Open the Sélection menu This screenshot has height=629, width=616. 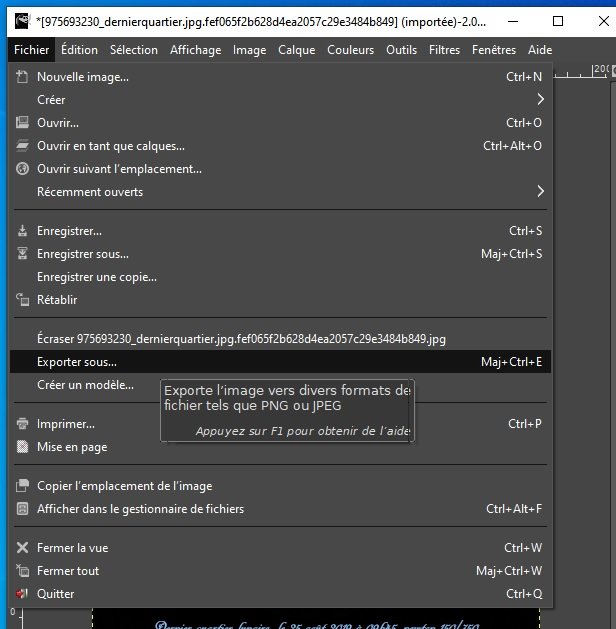(x=134, y=50)
